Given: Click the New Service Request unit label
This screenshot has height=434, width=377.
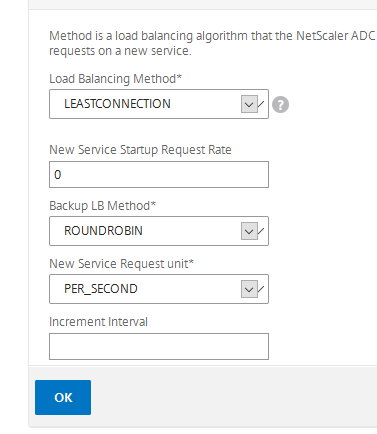Looking at the screenshot, I should point(121,264).
